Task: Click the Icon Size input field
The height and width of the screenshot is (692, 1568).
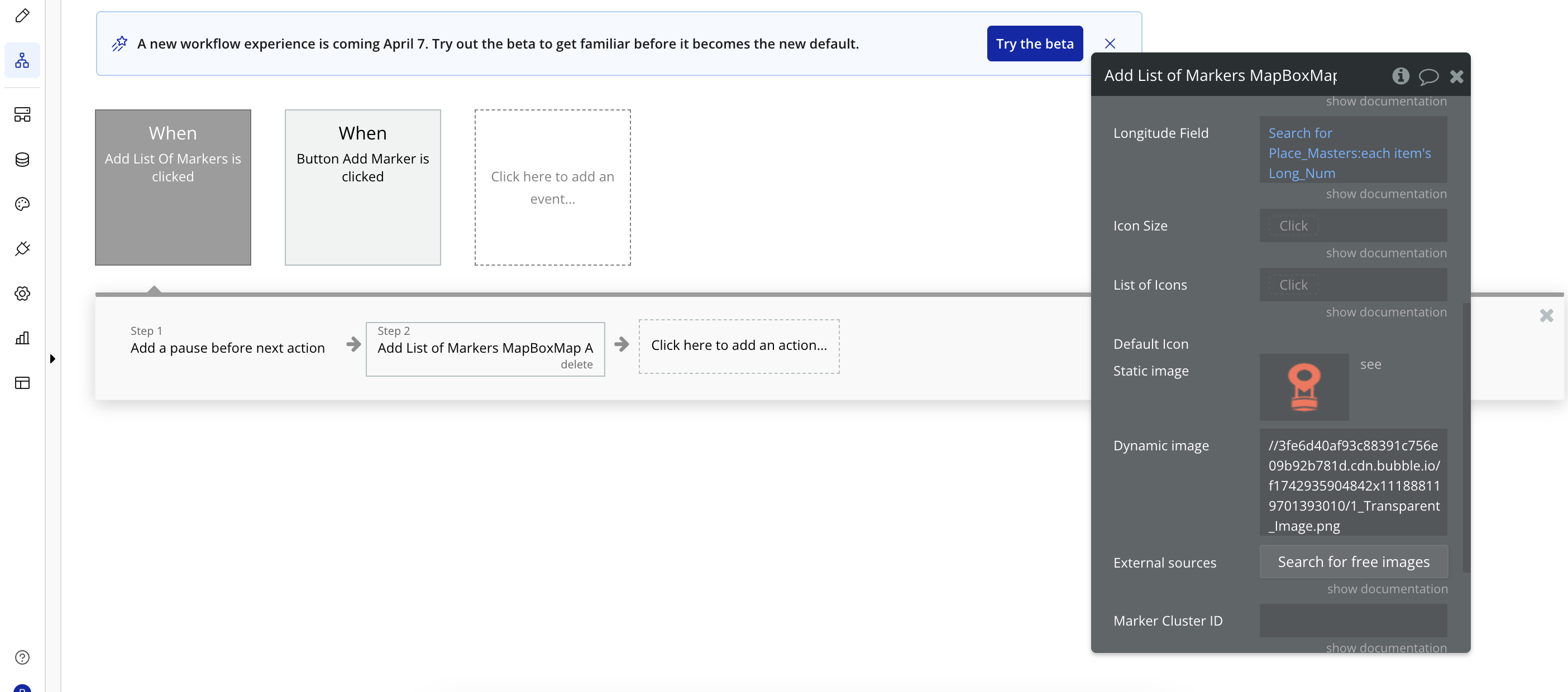Action: pos(1353,225)
